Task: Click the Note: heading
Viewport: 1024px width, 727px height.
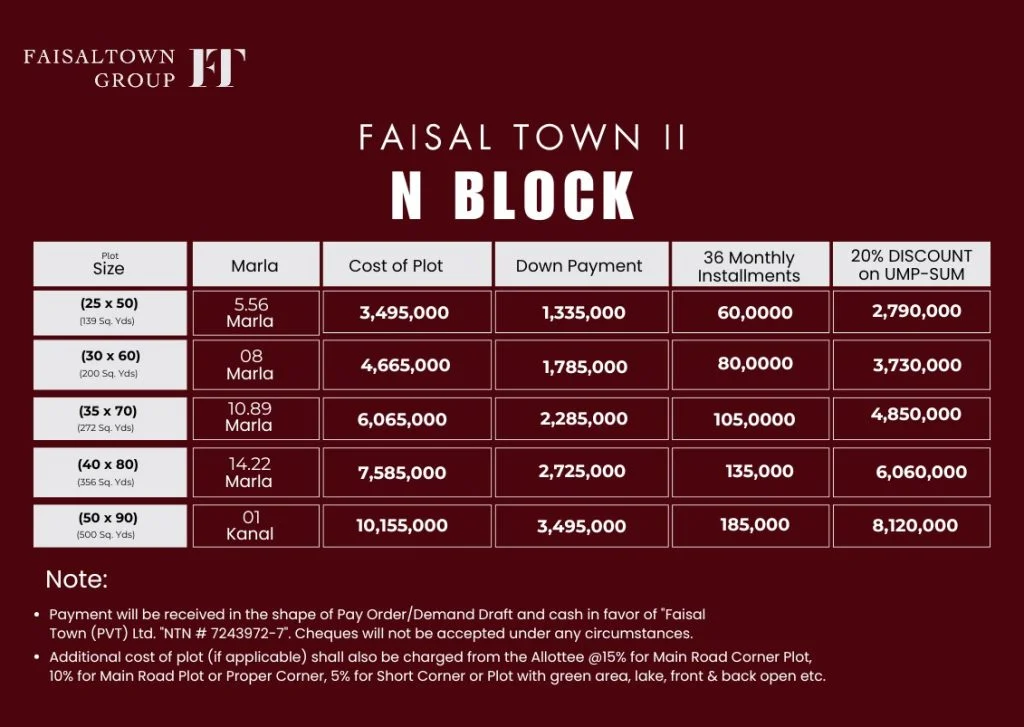Action: (76, 580)
